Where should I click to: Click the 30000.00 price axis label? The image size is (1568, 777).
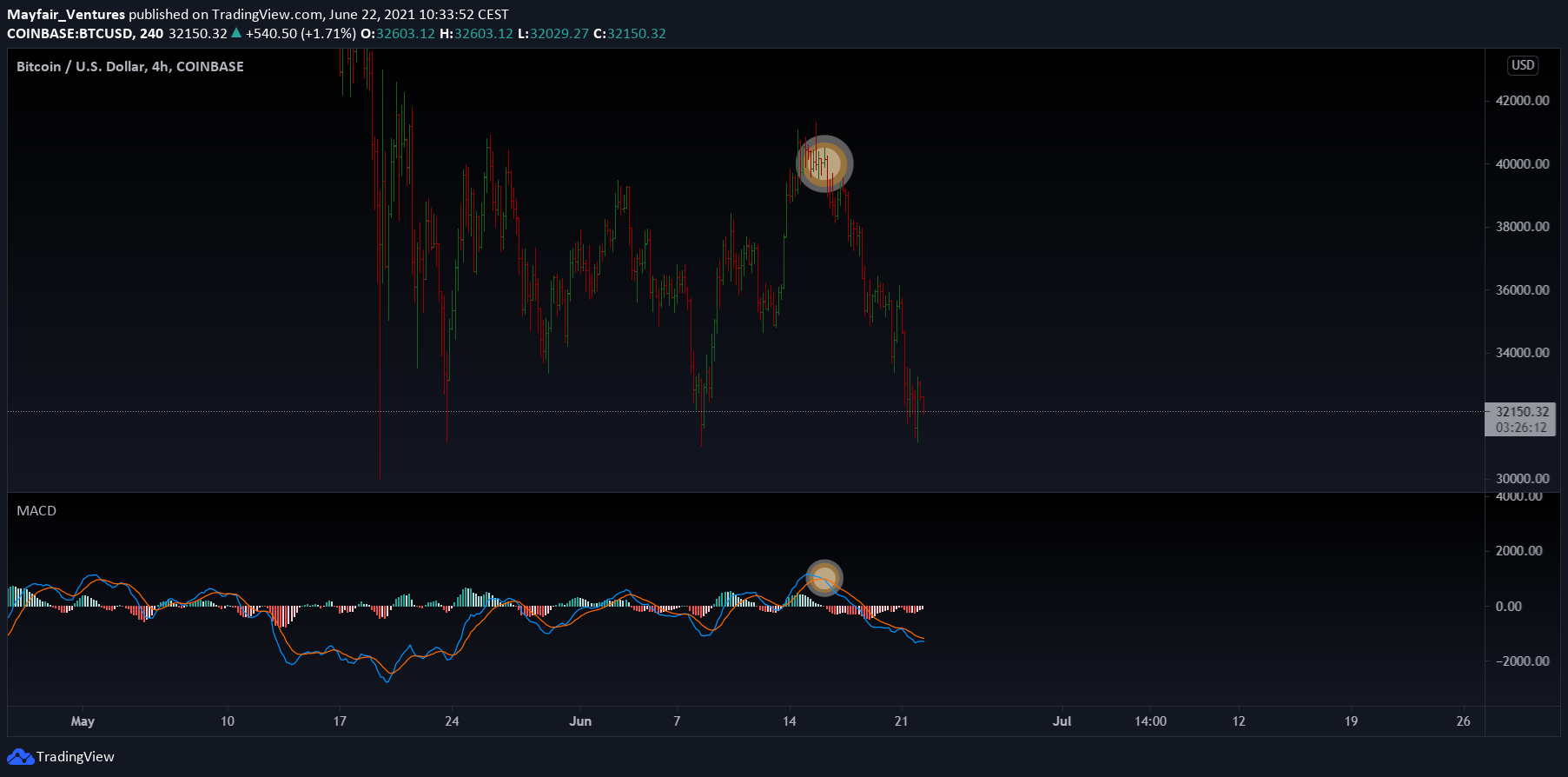[1522, 479]
